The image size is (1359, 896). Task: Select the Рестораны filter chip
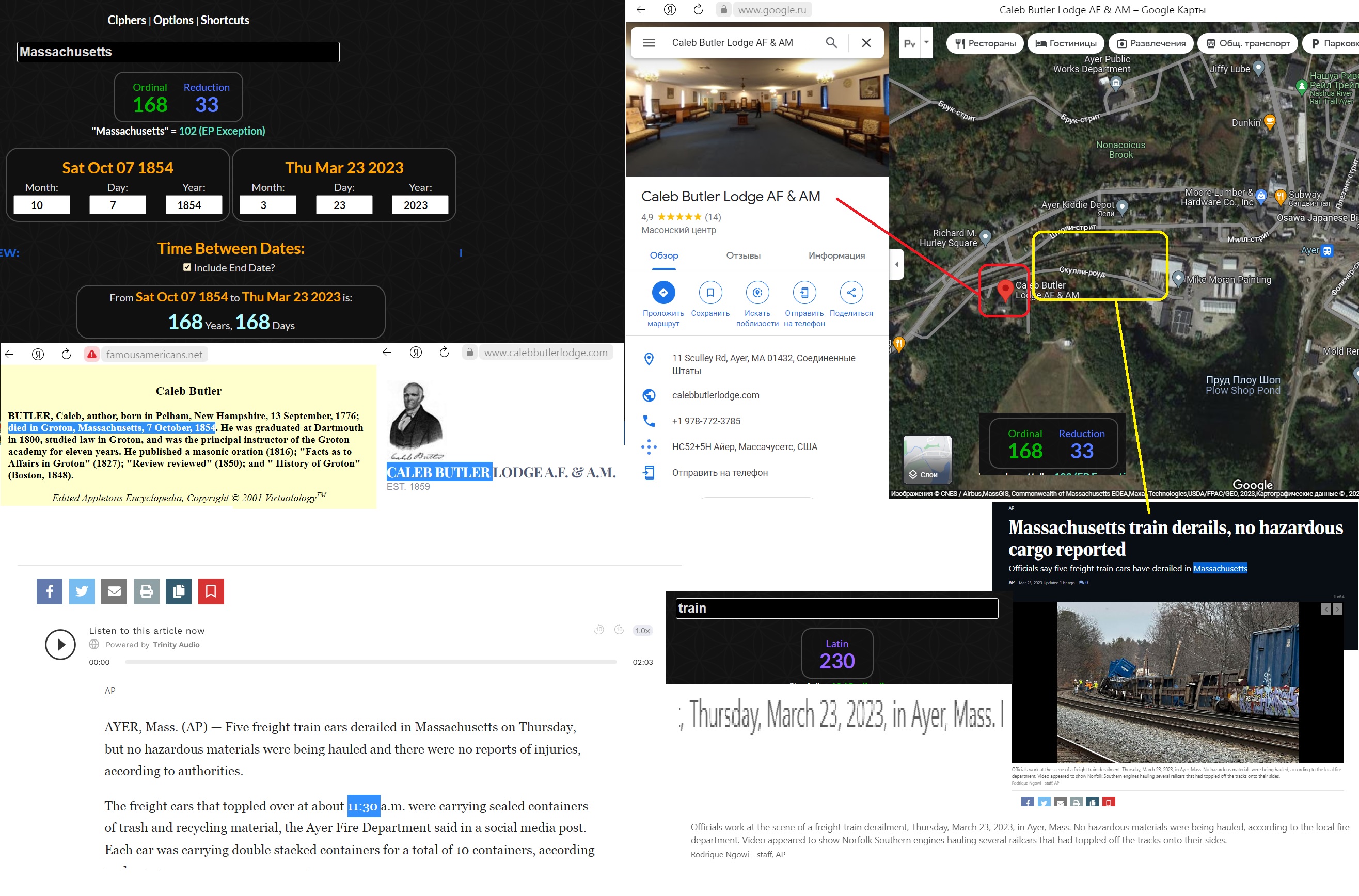(985, 43)
